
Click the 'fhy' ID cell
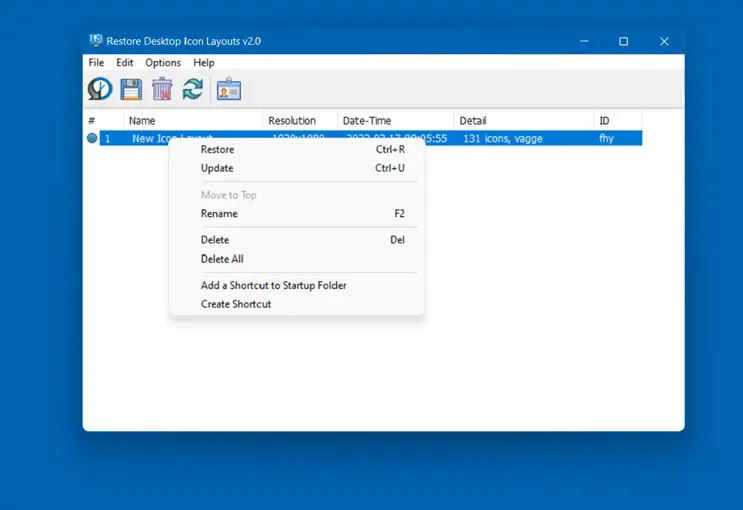[607, 138]
